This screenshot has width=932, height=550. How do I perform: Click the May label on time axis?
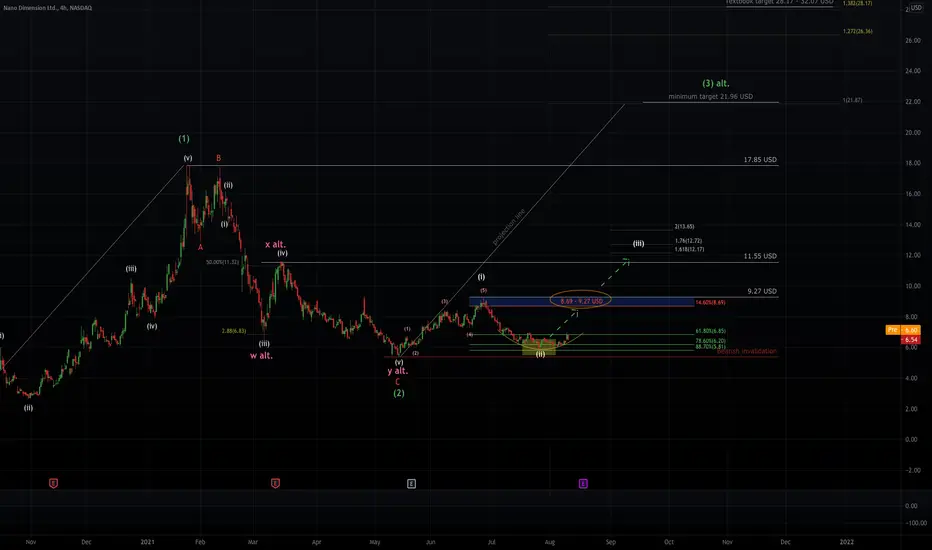point(374,542)
